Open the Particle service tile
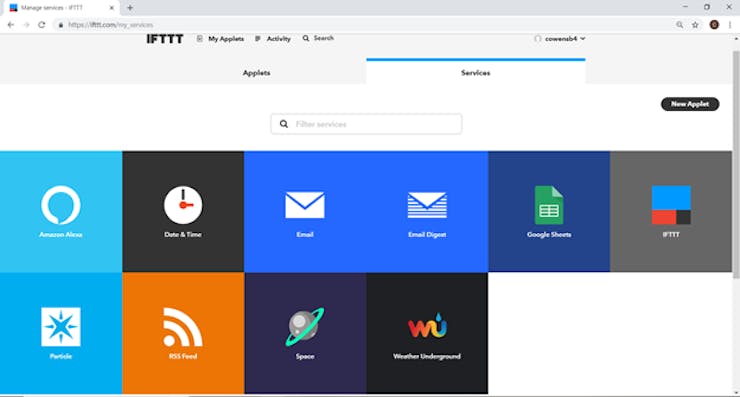 pyautogui.click(x=61, y=333)
